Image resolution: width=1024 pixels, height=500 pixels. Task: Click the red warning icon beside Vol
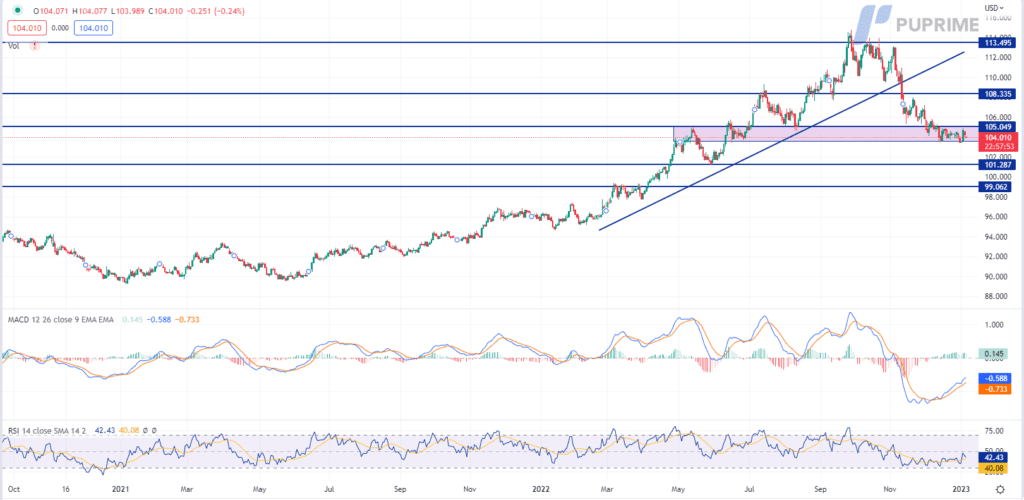(35, 46)
